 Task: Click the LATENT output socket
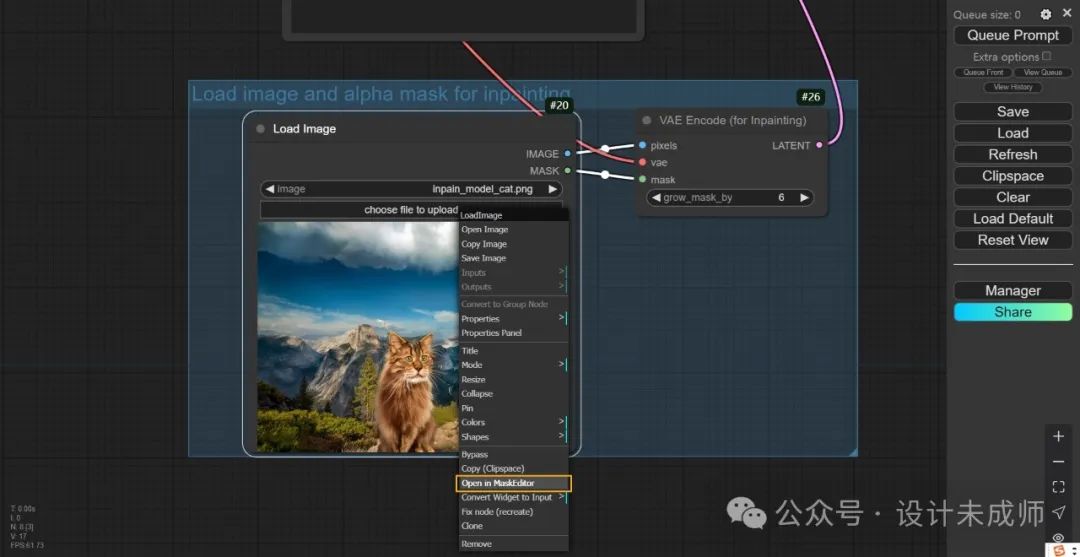[x=819, y=145]
